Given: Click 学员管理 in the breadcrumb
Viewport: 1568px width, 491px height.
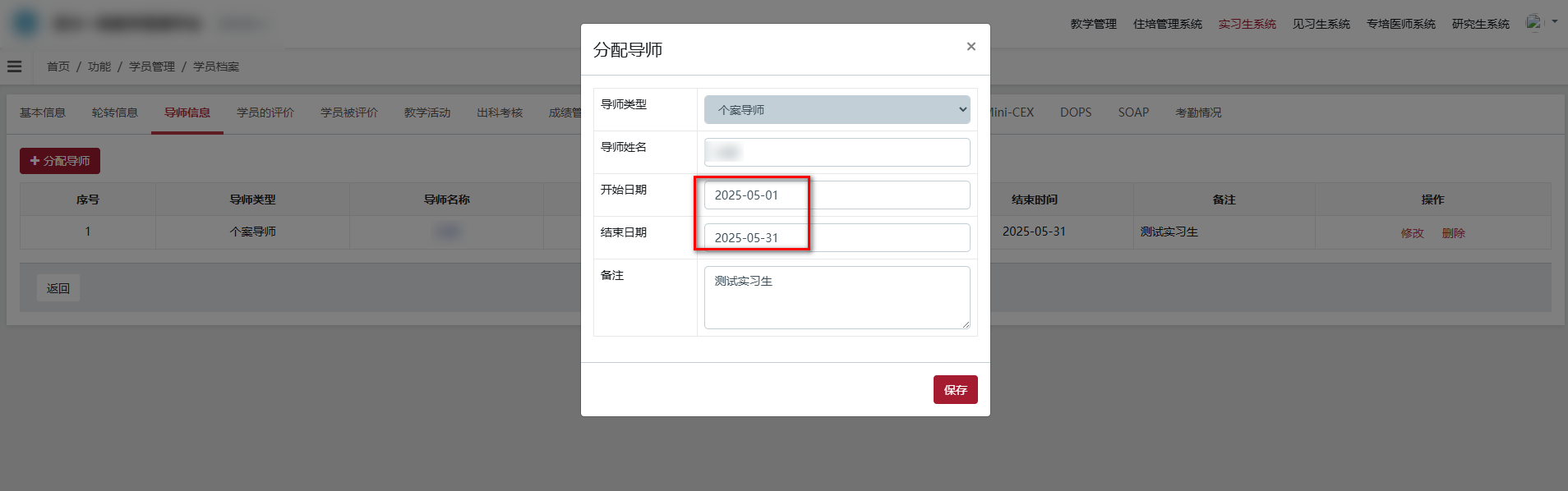Looking at the screenshot, I should pos(152,67).
